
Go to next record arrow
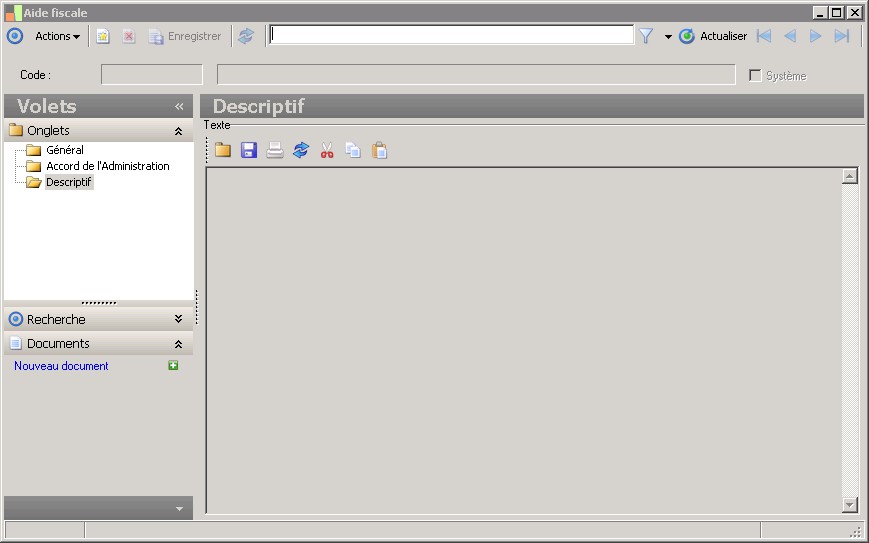pos(815,36)
